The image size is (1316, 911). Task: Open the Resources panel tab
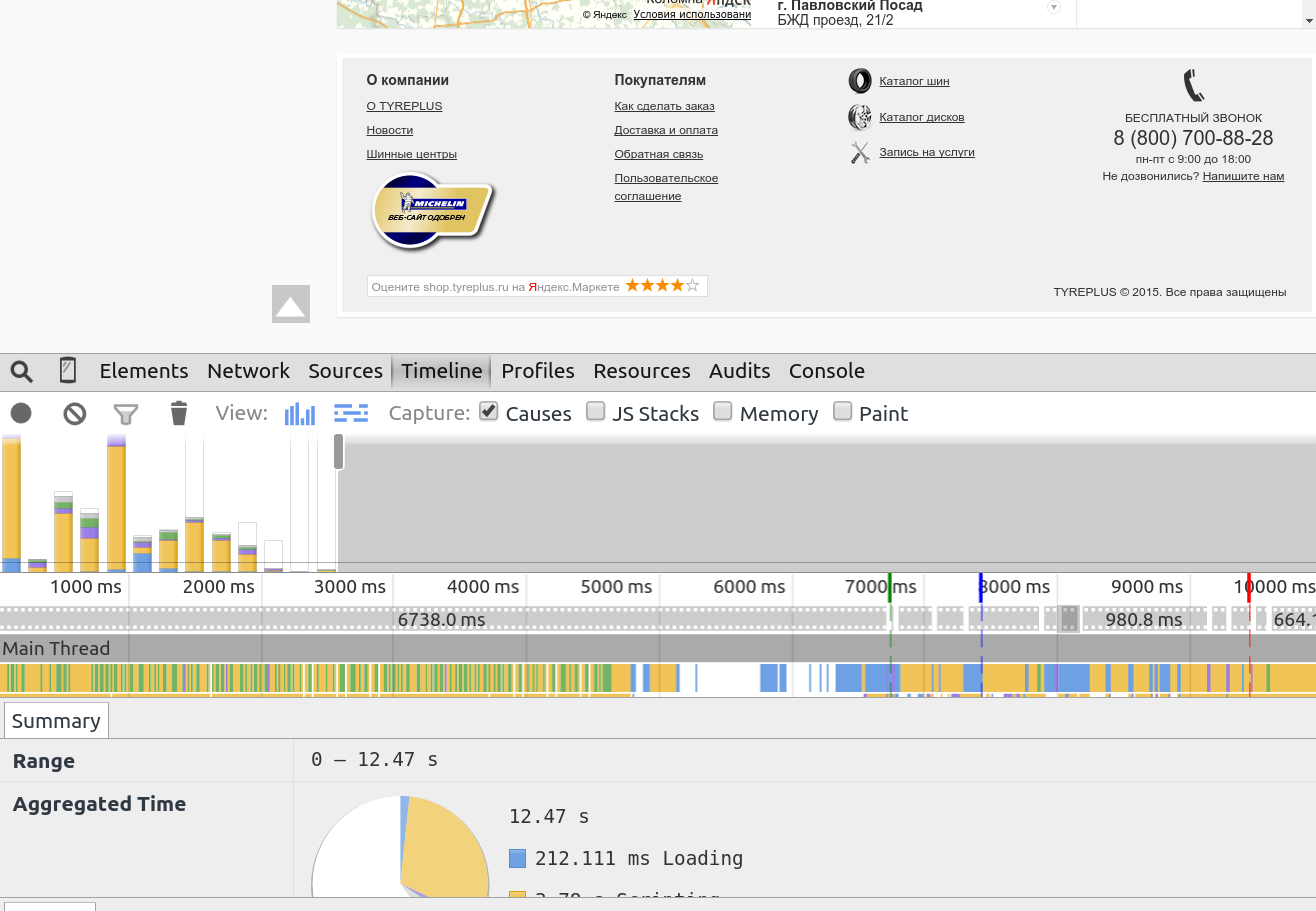pos(642,371)
